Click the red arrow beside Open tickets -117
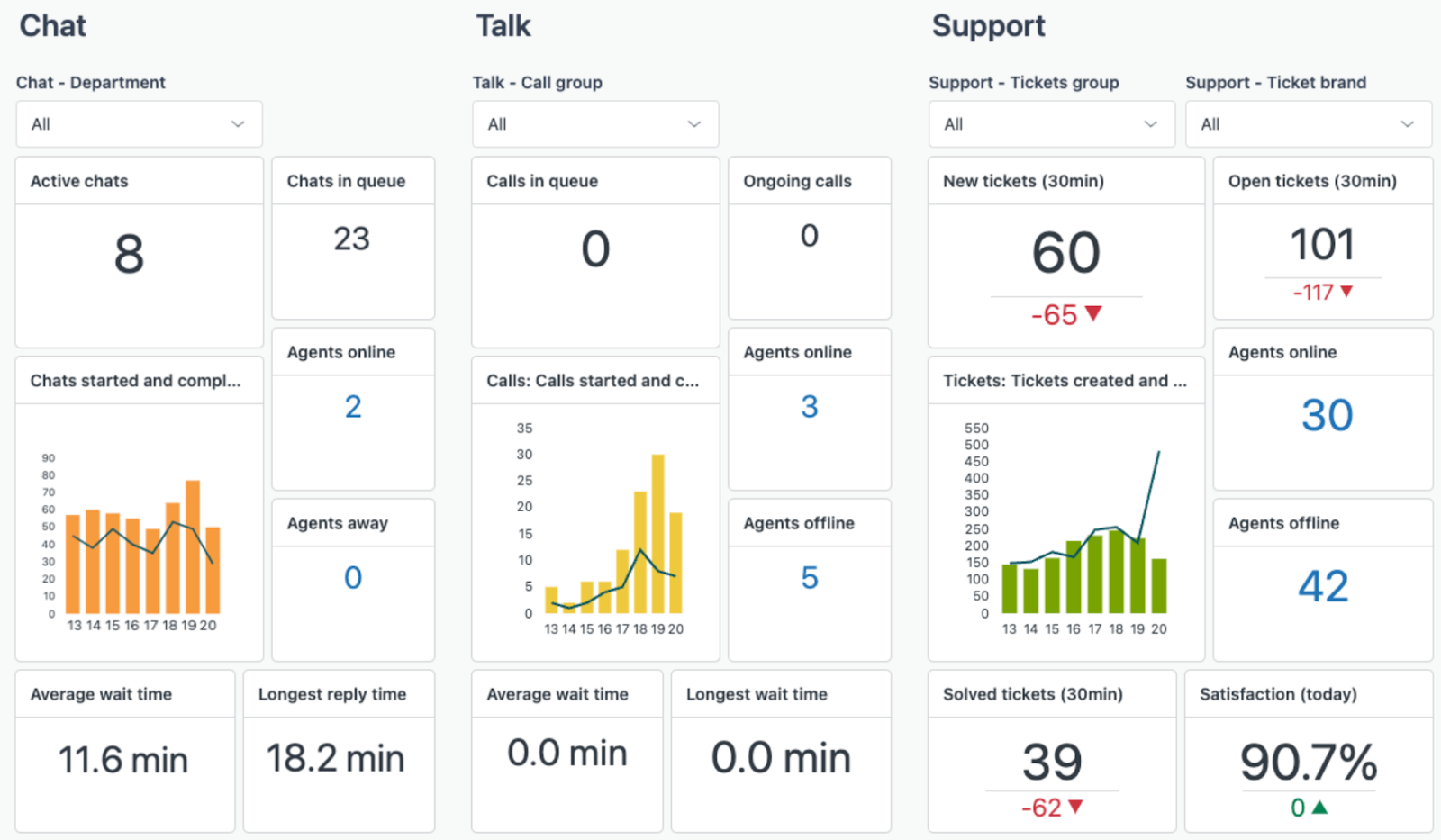Viewport: 1441px width, 840px height. coord(1346,292)
